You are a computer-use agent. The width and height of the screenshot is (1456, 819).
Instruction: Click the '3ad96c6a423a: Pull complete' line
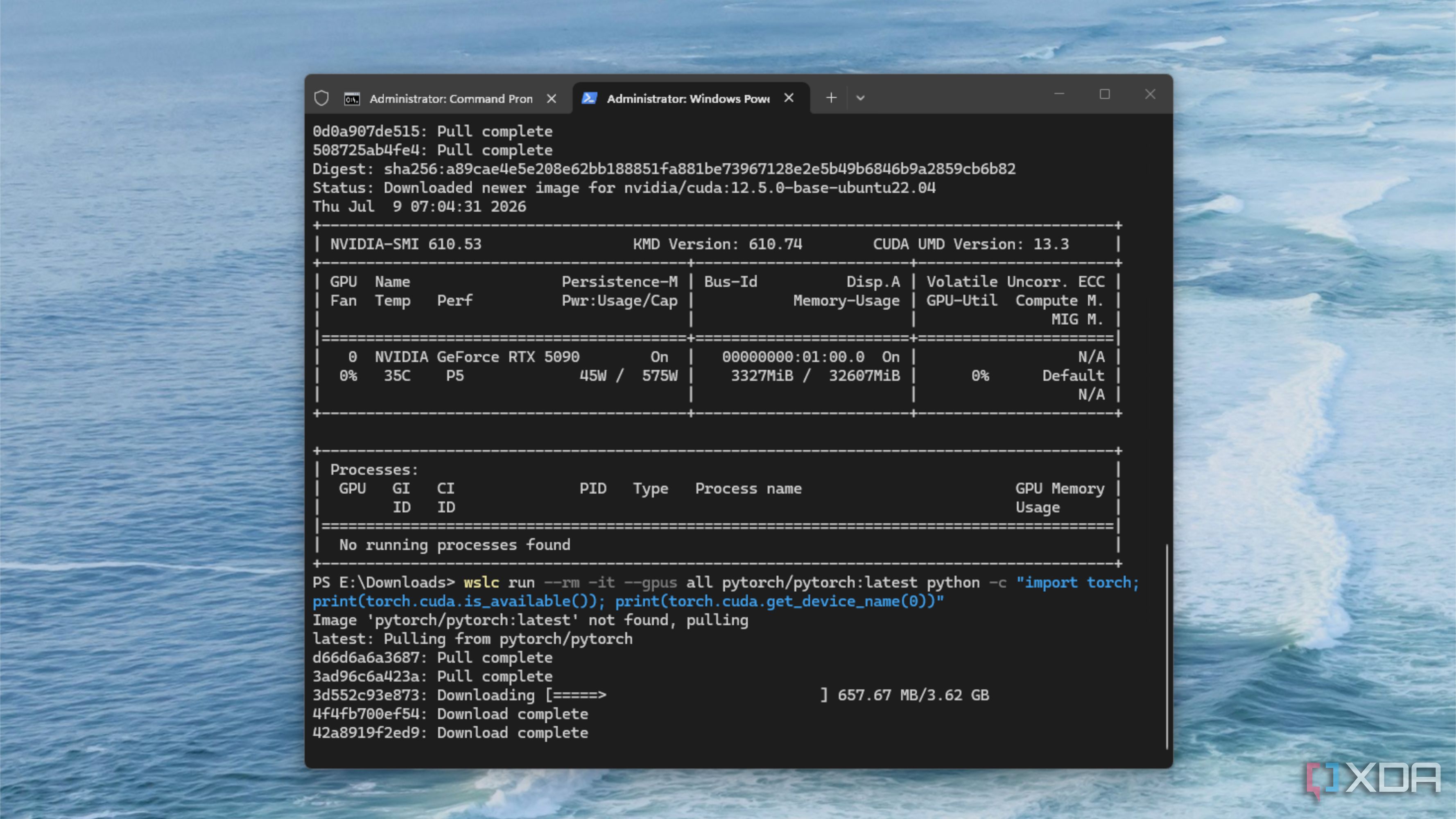coord(432,676)
